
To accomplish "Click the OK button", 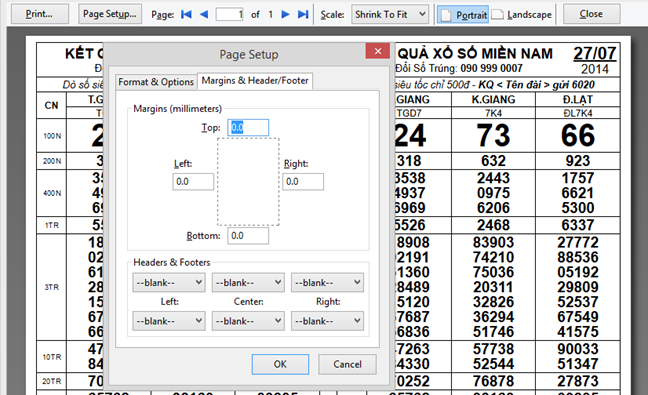I will [x=280, y=364].
